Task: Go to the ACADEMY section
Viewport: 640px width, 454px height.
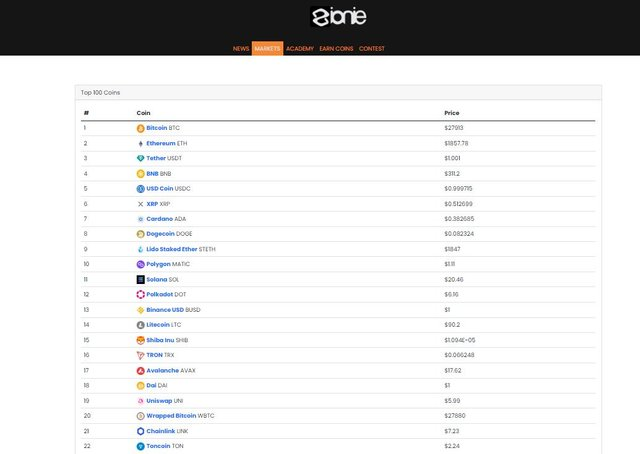Action: coord(300,49)
